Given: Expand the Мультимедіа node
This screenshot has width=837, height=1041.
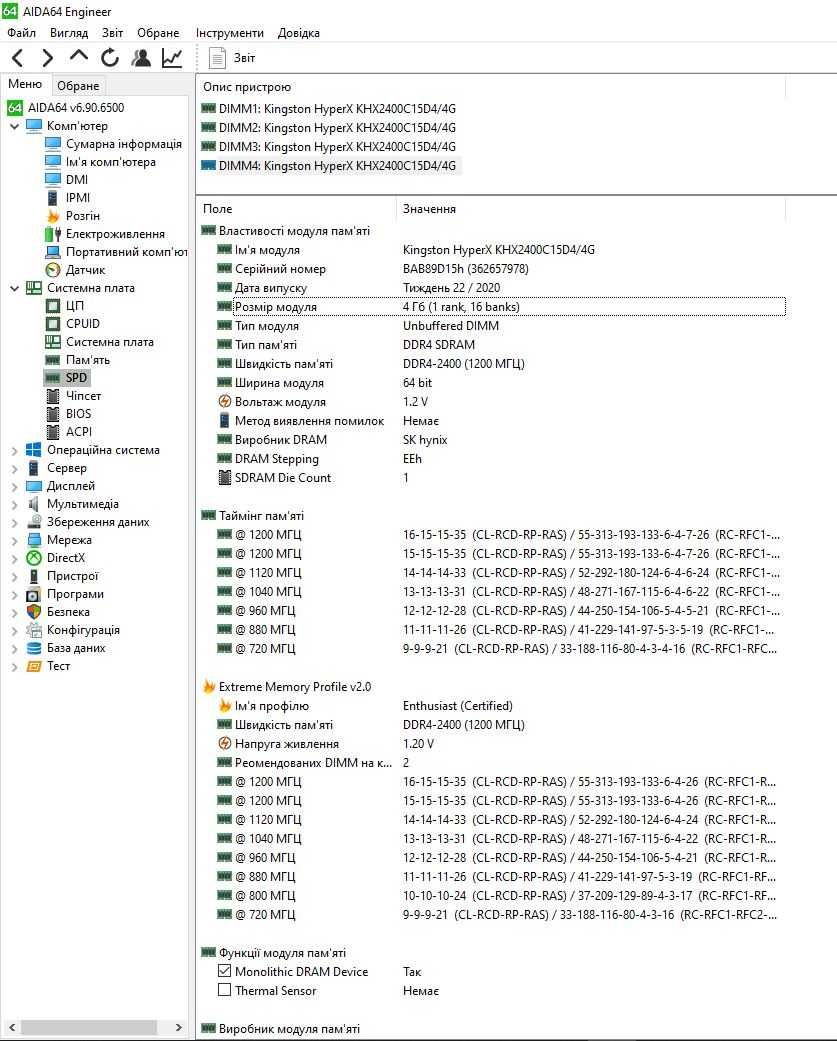Looking at the screenshot, I should click(x=14, y=504).
